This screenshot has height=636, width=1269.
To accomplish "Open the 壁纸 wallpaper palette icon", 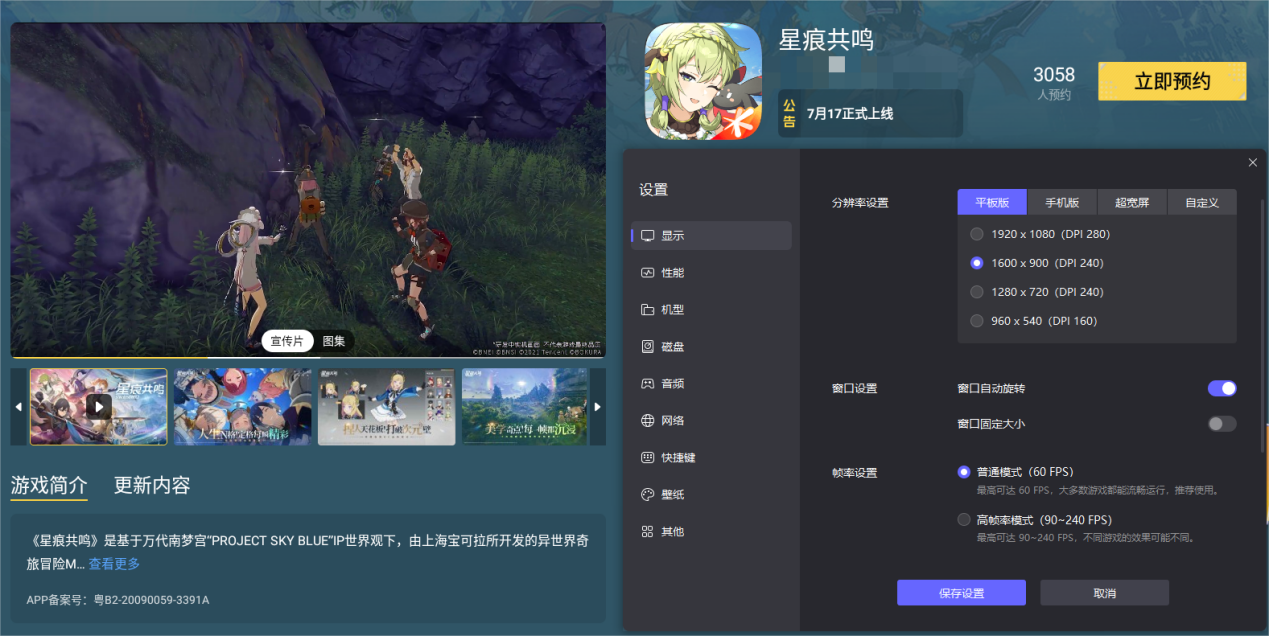I will point(648,494).
